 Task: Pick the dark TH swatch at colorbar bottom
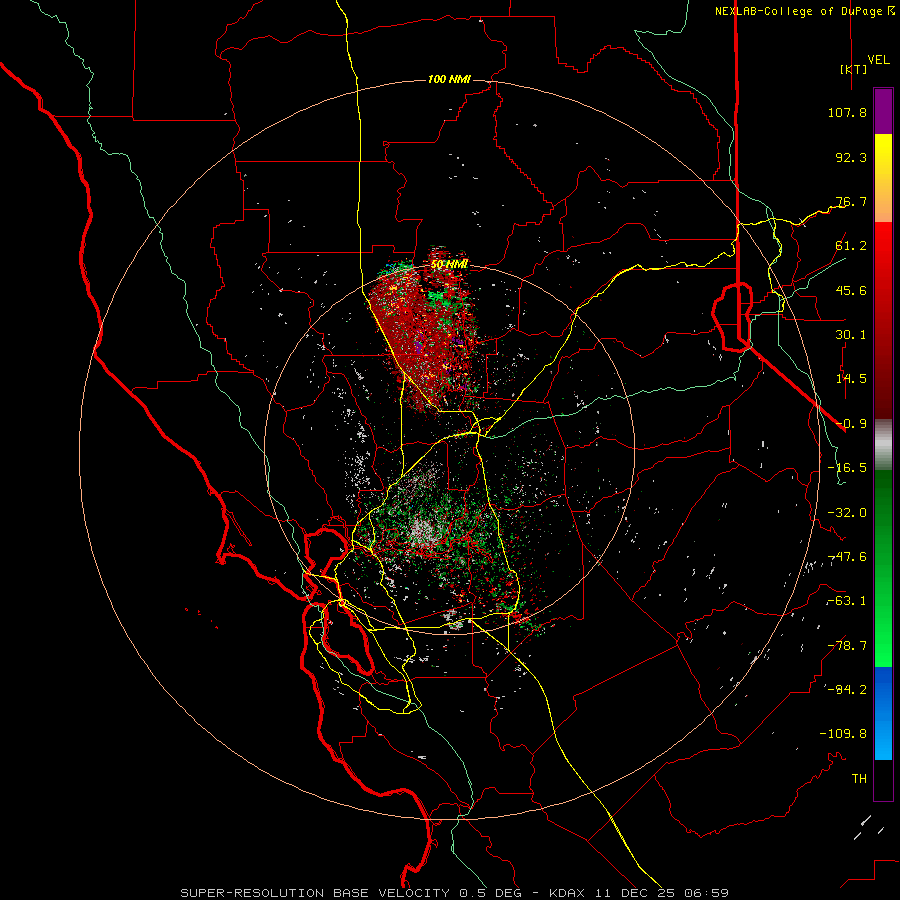[883, 780]
